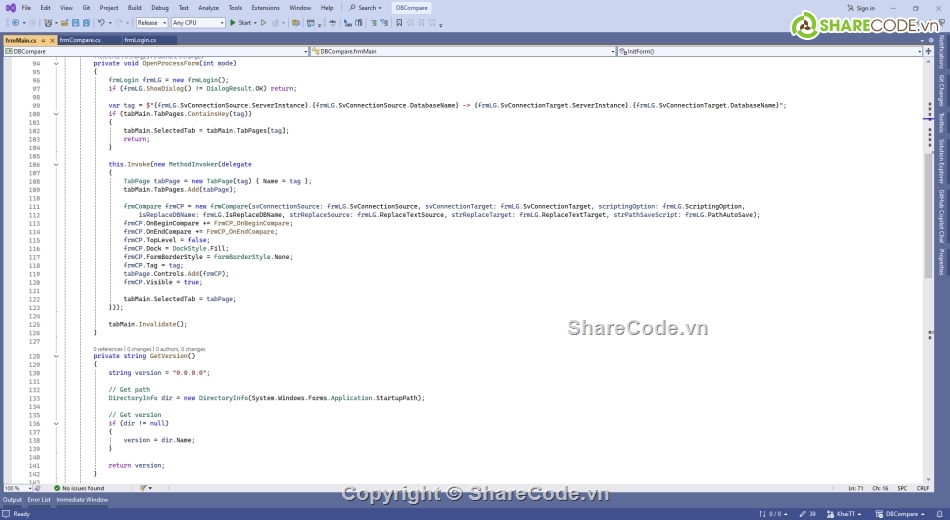The height and width of the screenshot is (520, 950).
Task: Open the Git Changes side panel
Action: [942, 90]
